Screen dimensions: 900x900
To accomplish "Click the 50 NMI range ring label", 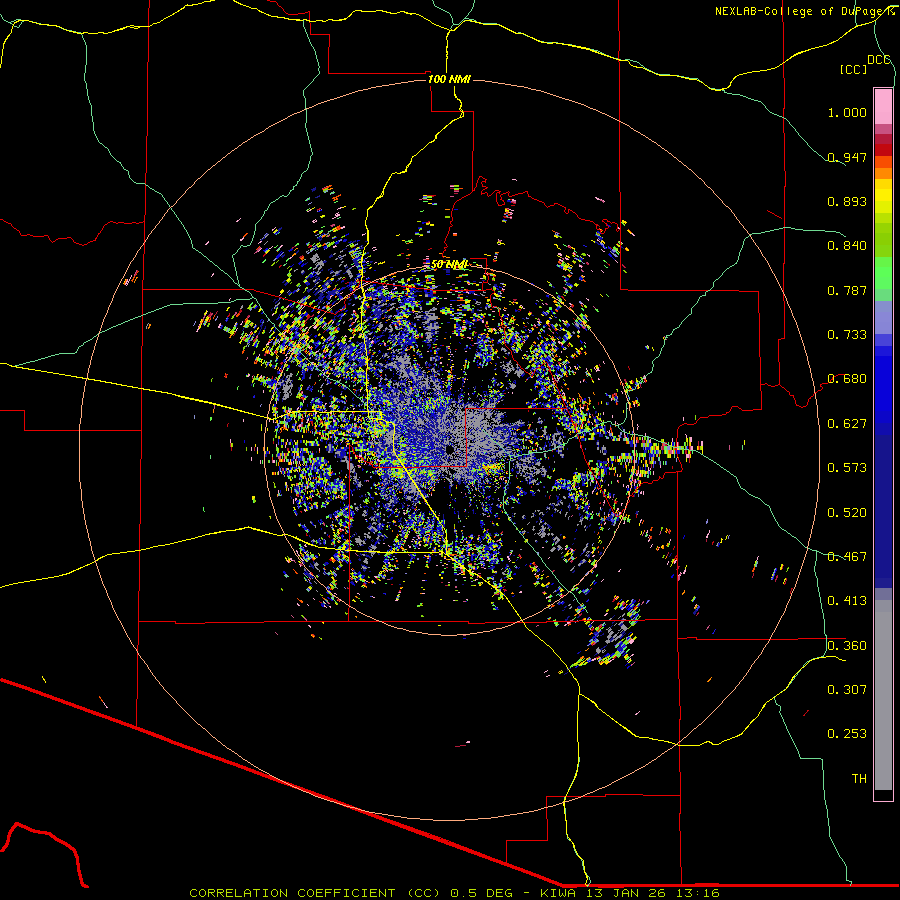I will coord(449,265).
